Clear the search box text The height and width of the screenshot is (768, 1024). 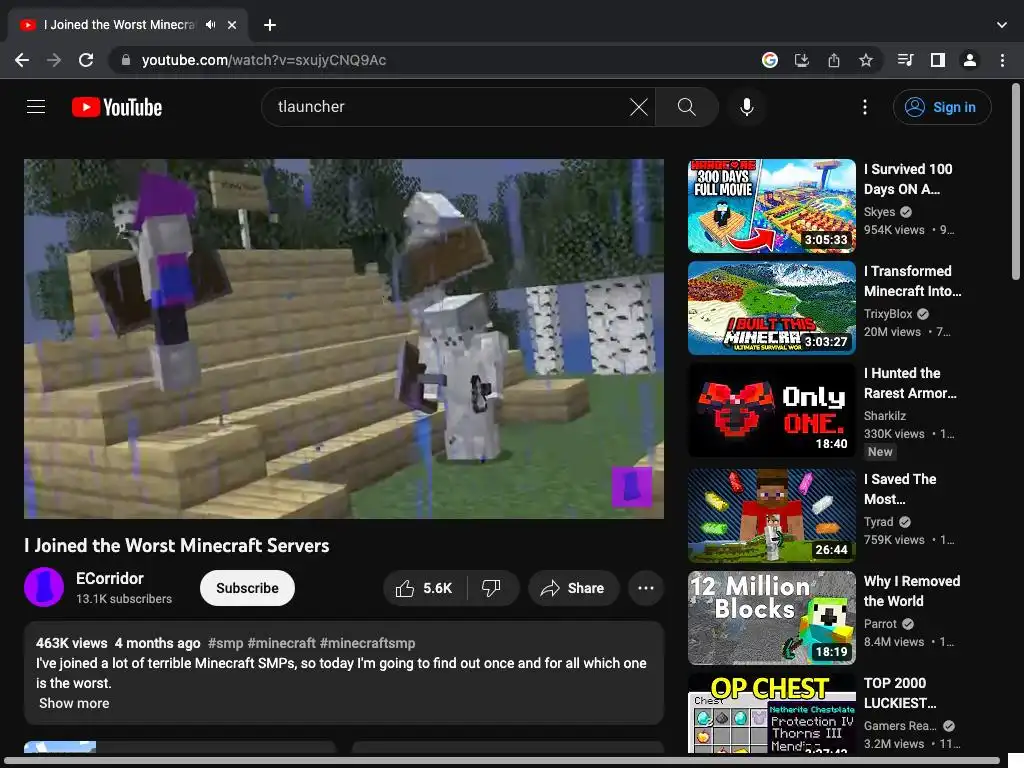pos(639,106)
